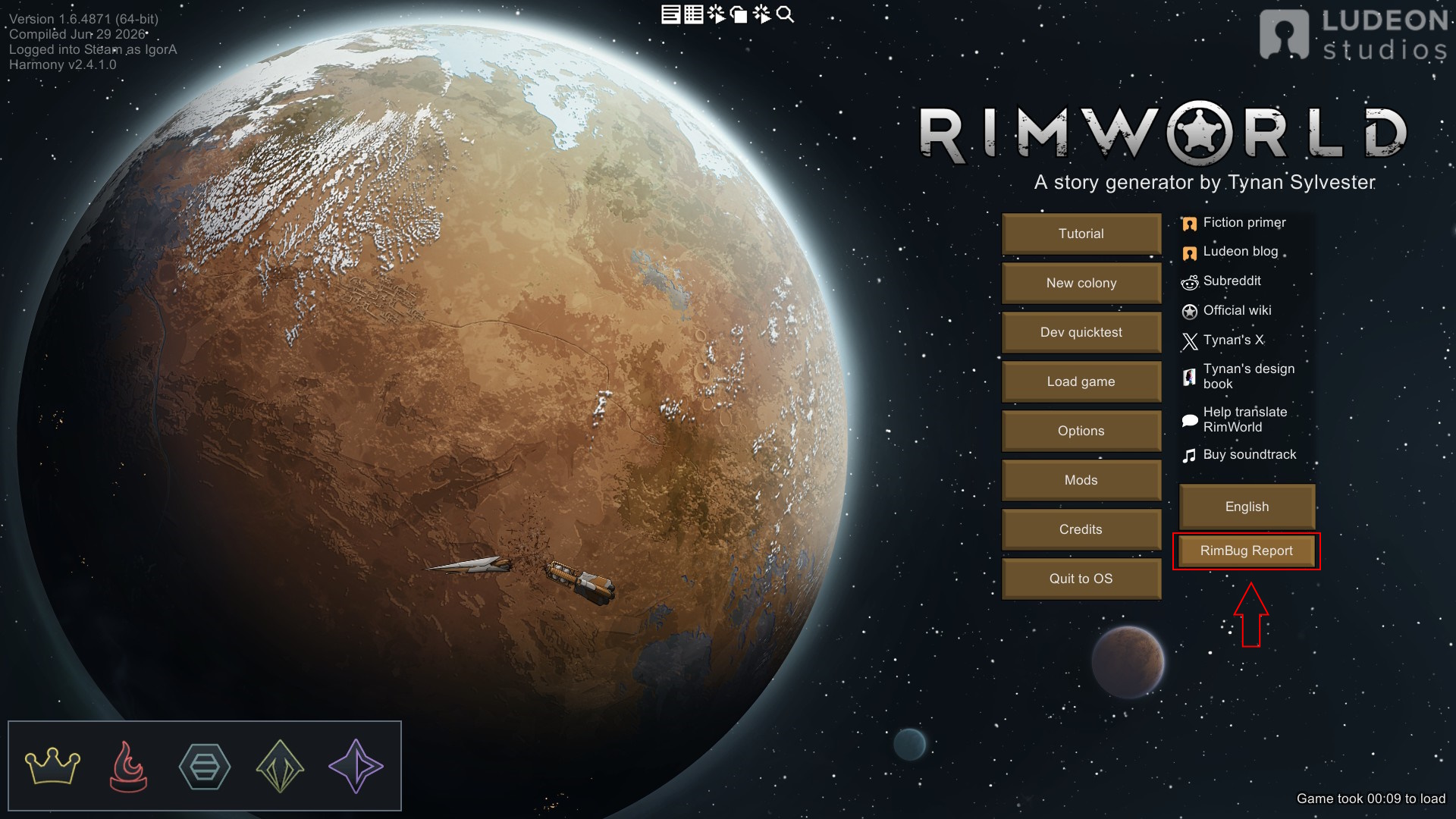Click the "Harmony v2.4.1.0" text

tap(63, 64)
